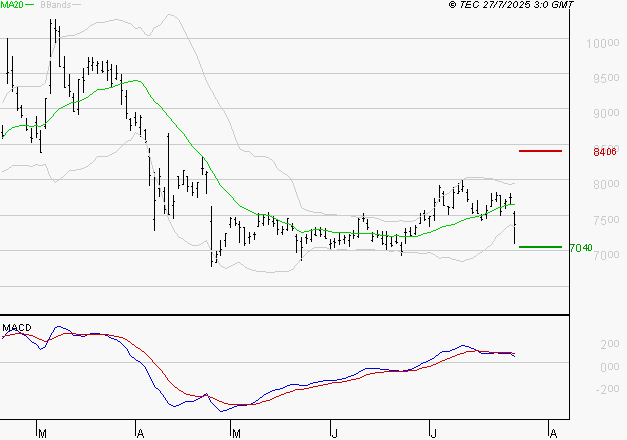This screenshot has width=627, height=440.
Task: Click the green support line at 7040
Action: 540,247
